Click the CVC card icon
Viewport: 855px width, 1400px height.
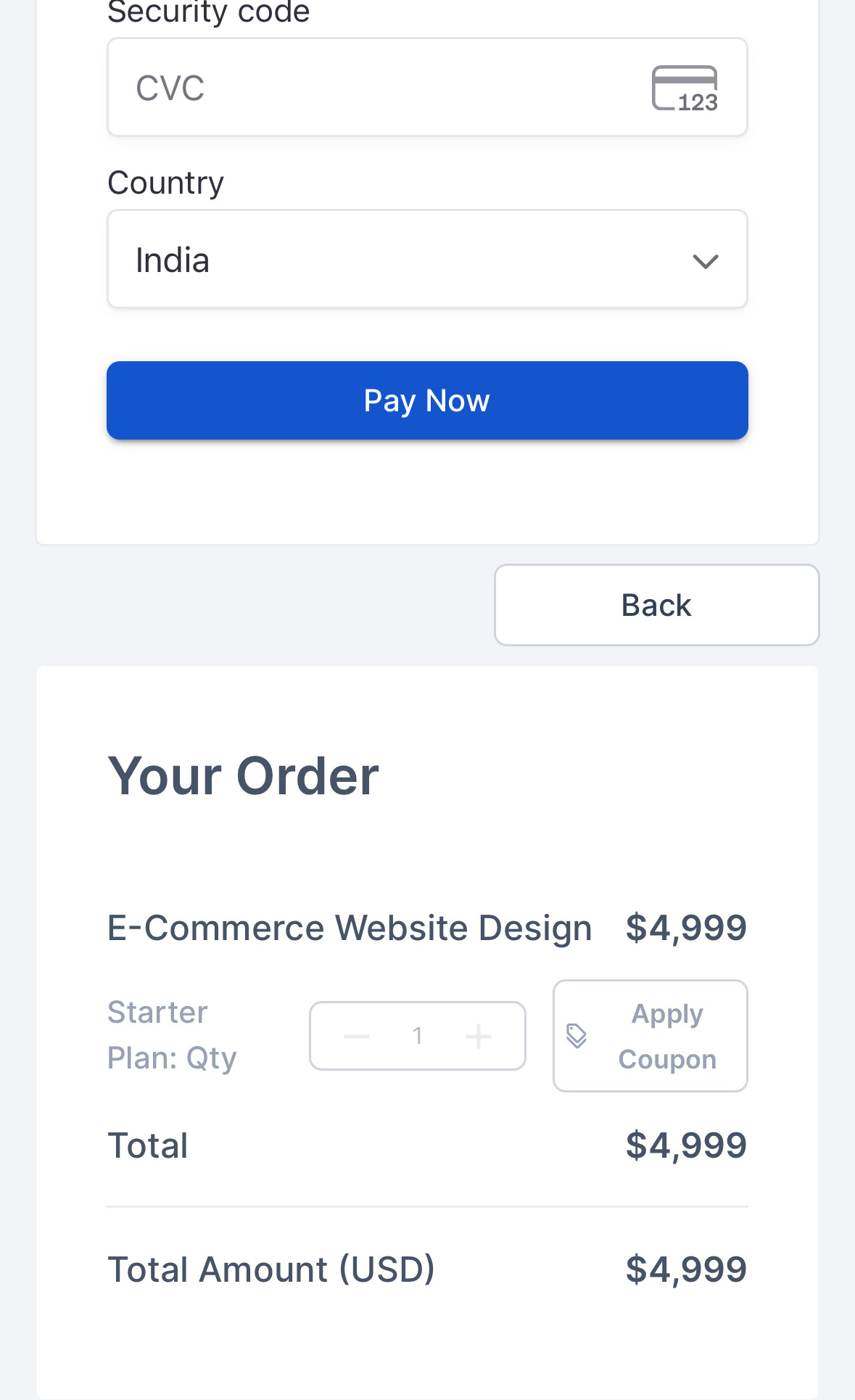[x=685, y=88]
